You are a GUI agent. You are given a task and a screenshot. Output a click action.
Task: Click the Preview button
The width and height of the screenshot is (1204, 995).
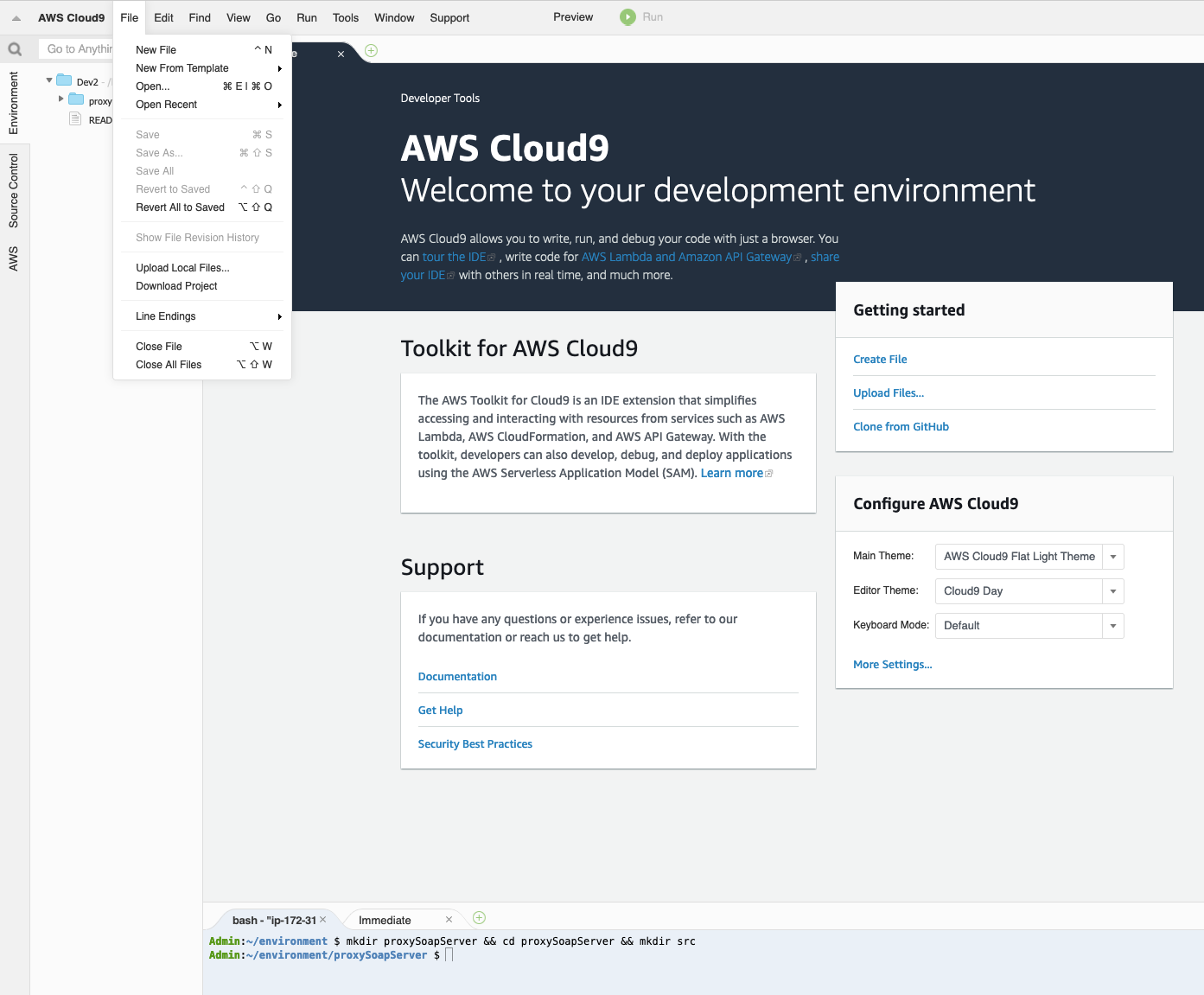tap(573, 17)
